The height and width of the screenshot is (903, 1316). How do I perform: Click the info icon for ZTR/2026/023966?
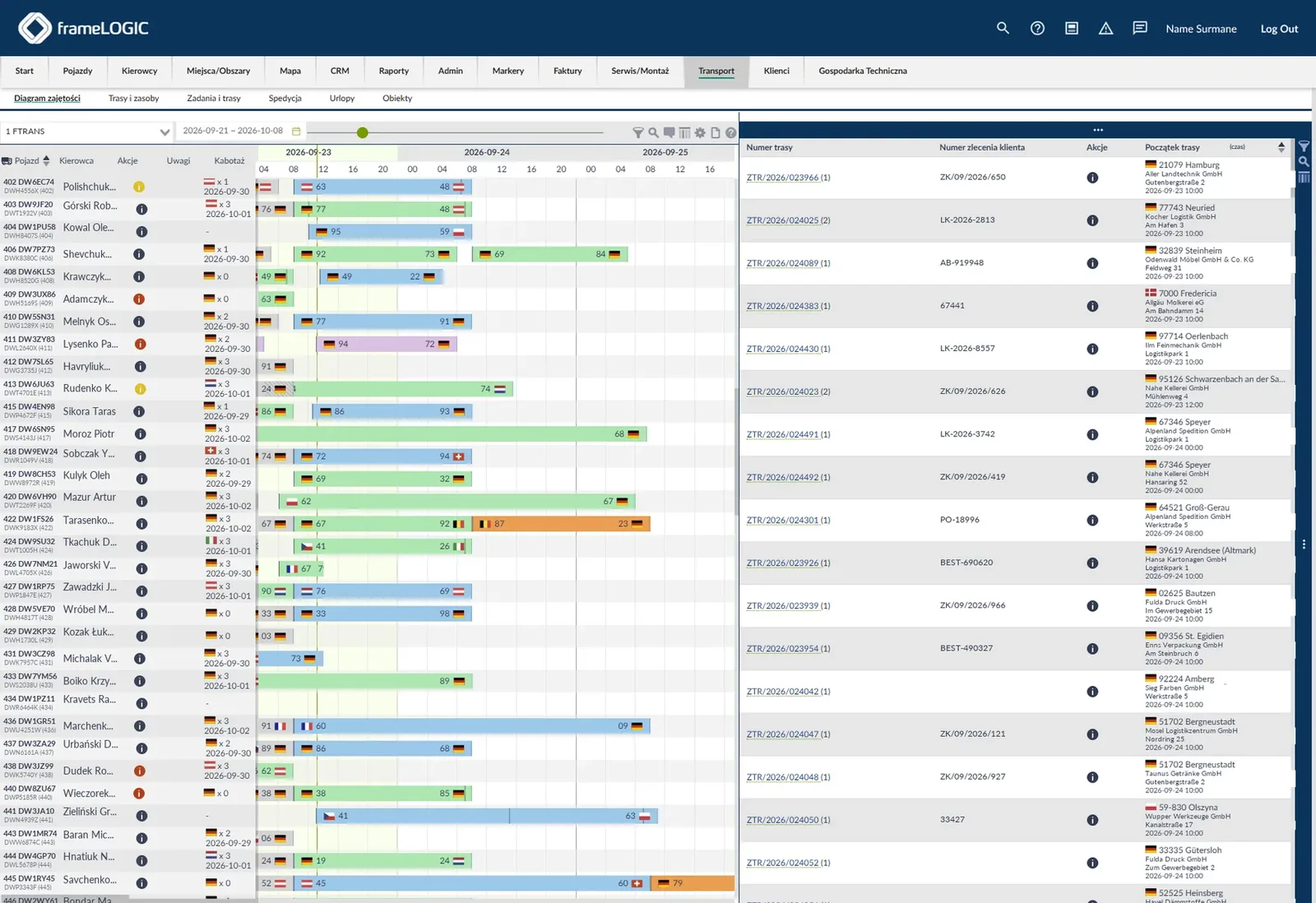[1092, 178]
